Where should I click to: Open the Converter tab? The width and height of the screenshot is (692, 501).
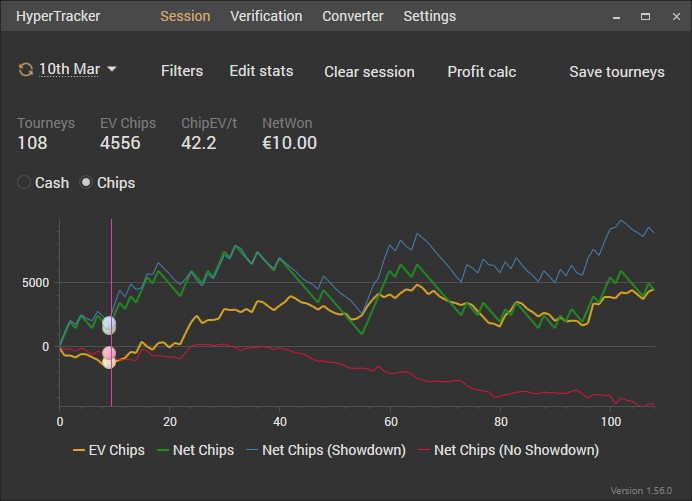(352, 16)
